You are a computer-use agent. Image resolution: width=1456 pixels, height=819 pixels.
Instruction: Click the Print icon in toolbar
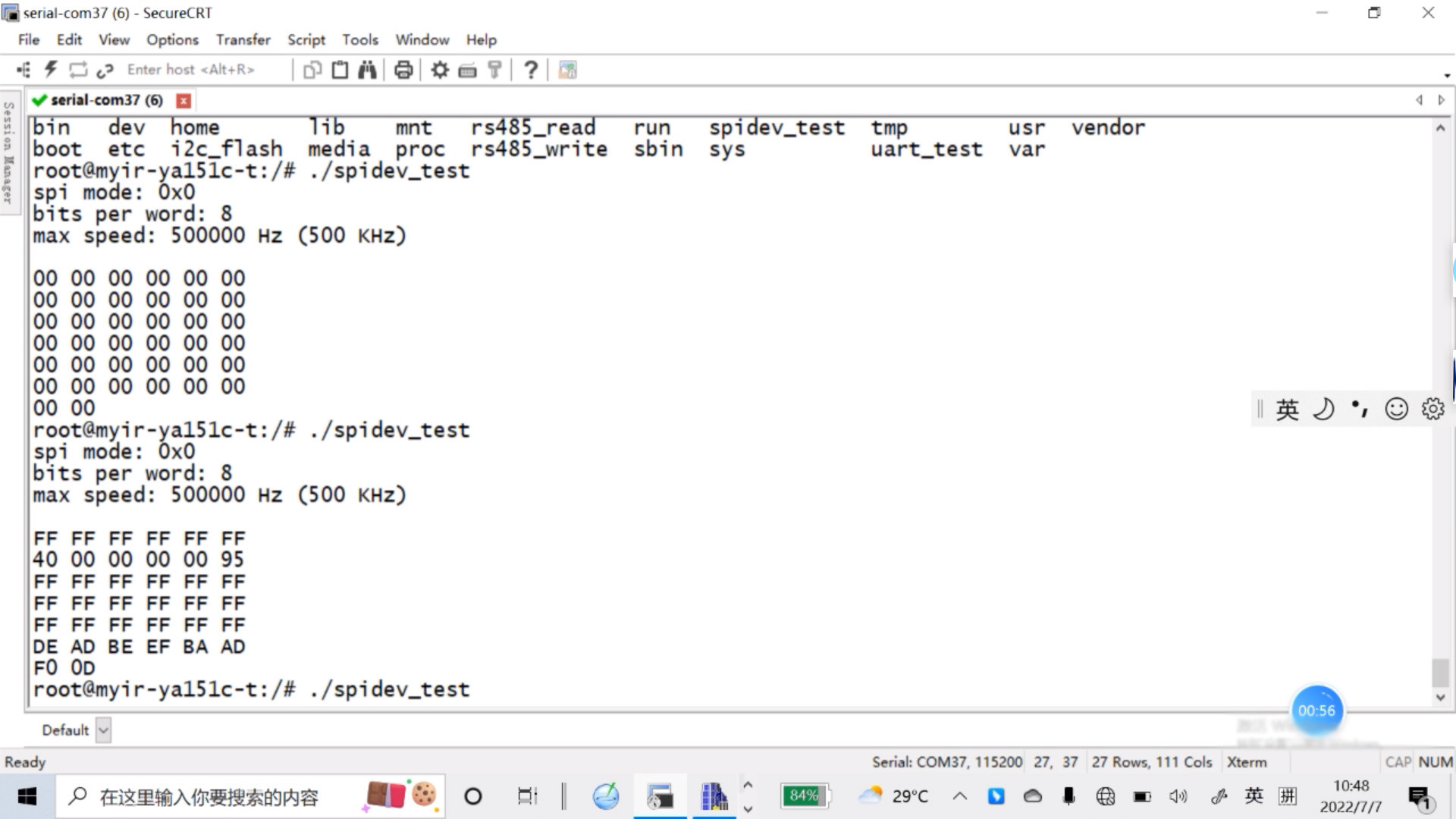click(x=403, y=70)
